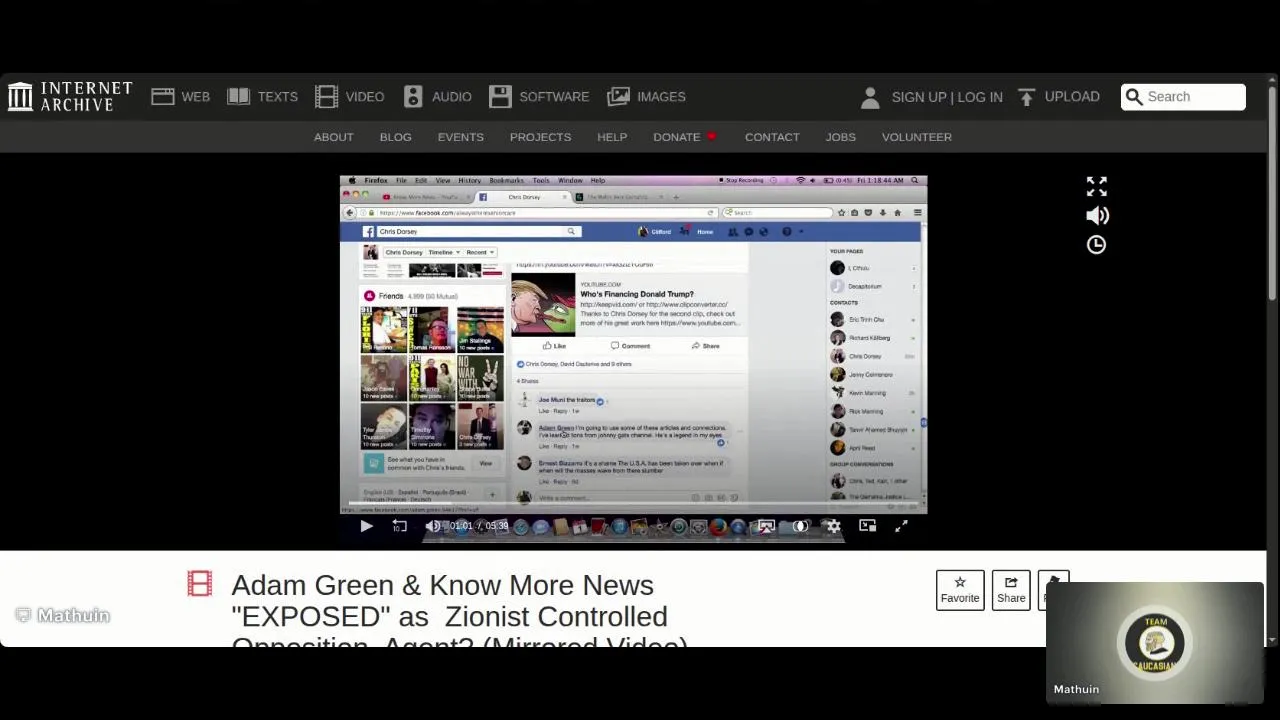
Task: Go to the ABOUT page
Action: tap(334, 137)
